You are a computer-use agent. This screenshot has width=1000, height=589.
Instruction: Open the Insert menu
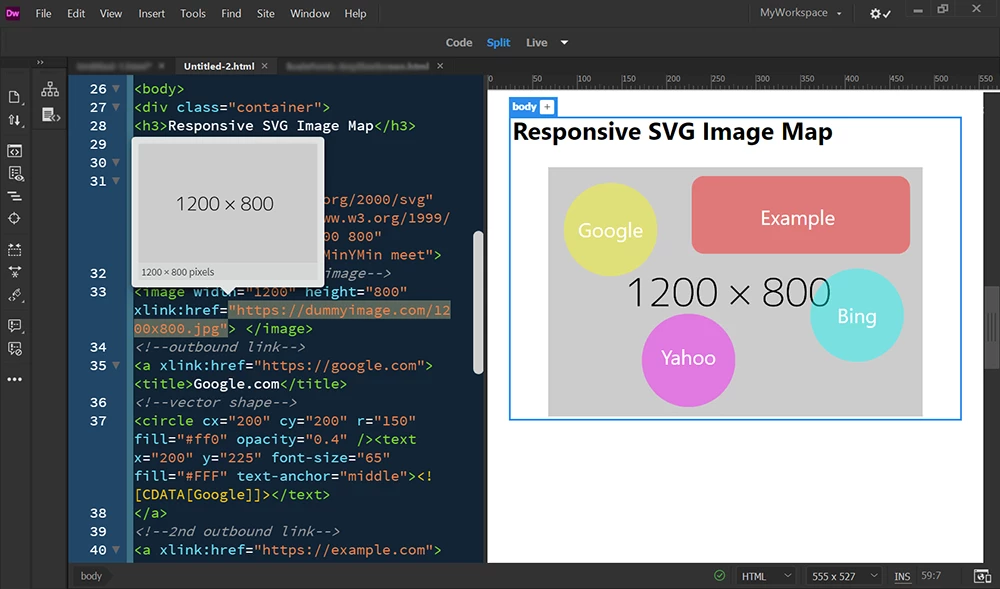[x=152, y=13]
